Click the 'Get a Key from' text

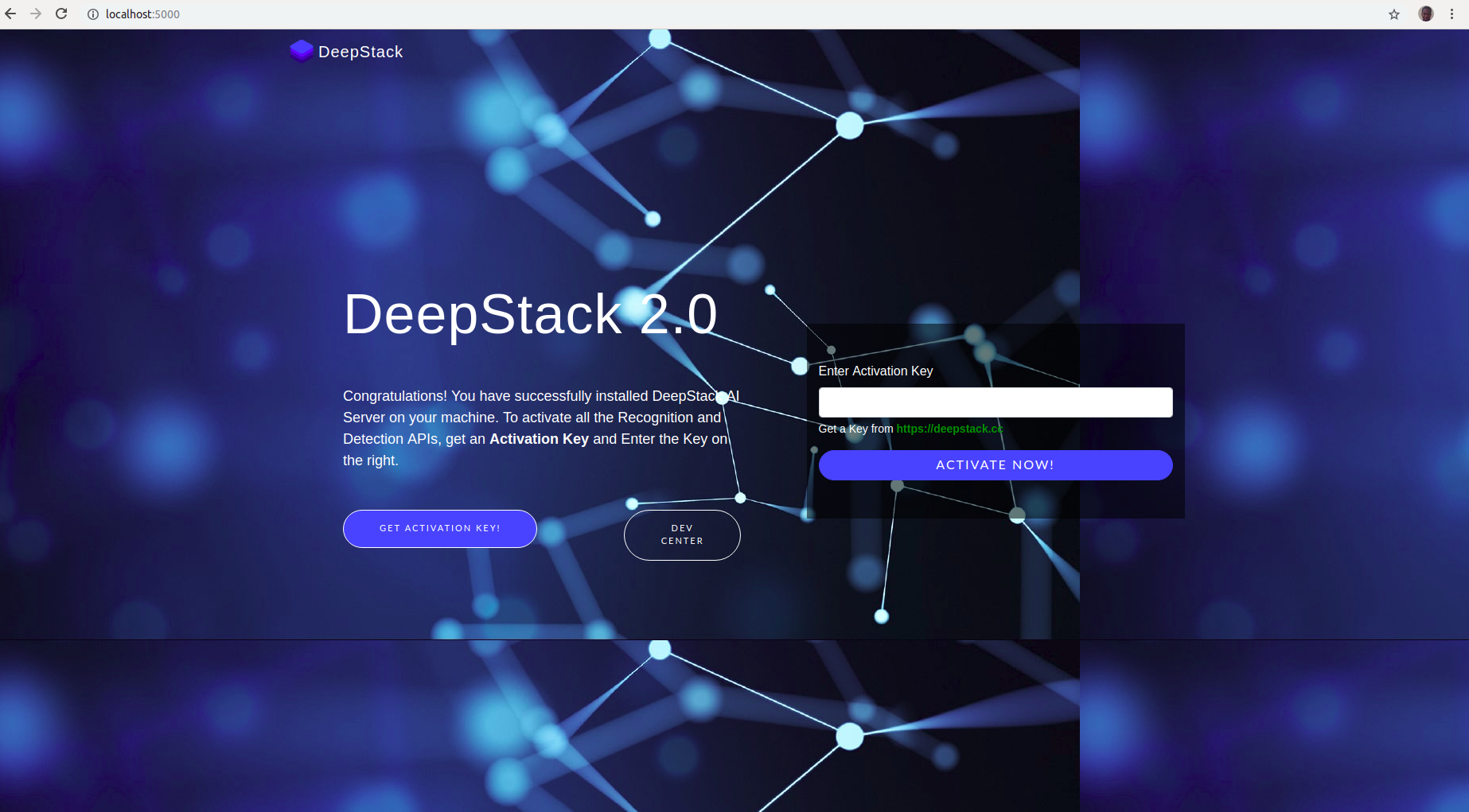coord(855,429)
